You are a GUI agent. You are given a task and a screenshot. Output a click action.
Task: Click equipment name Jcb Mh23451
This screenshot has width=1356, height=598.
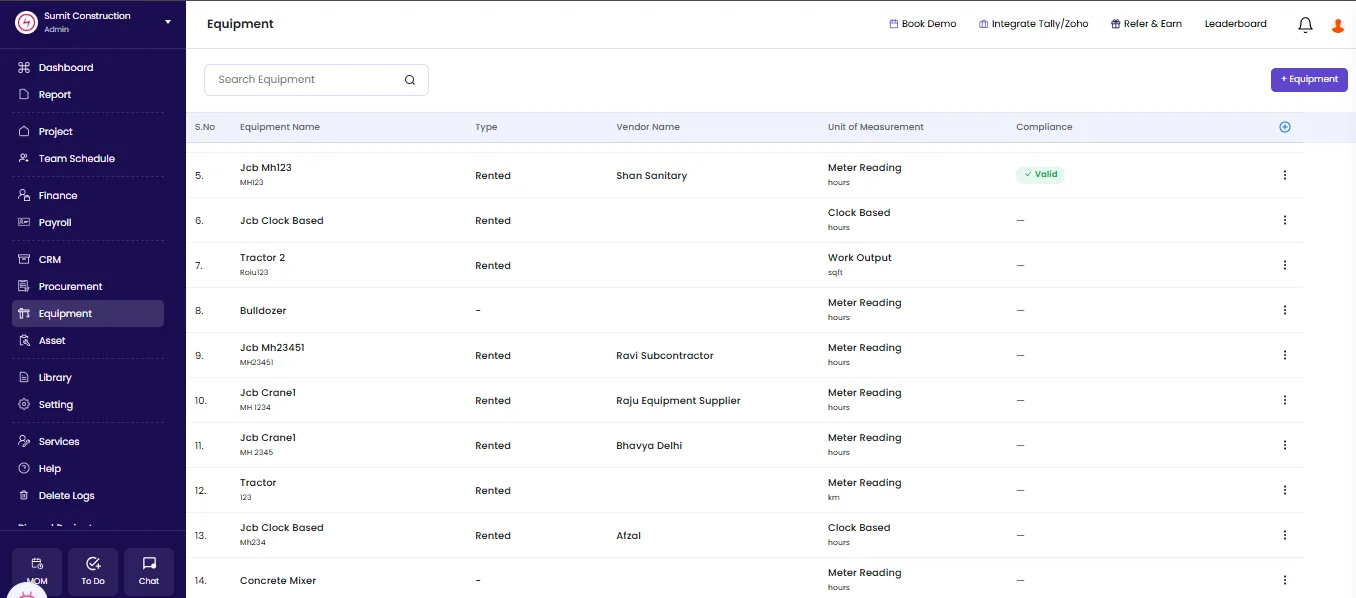272,348
